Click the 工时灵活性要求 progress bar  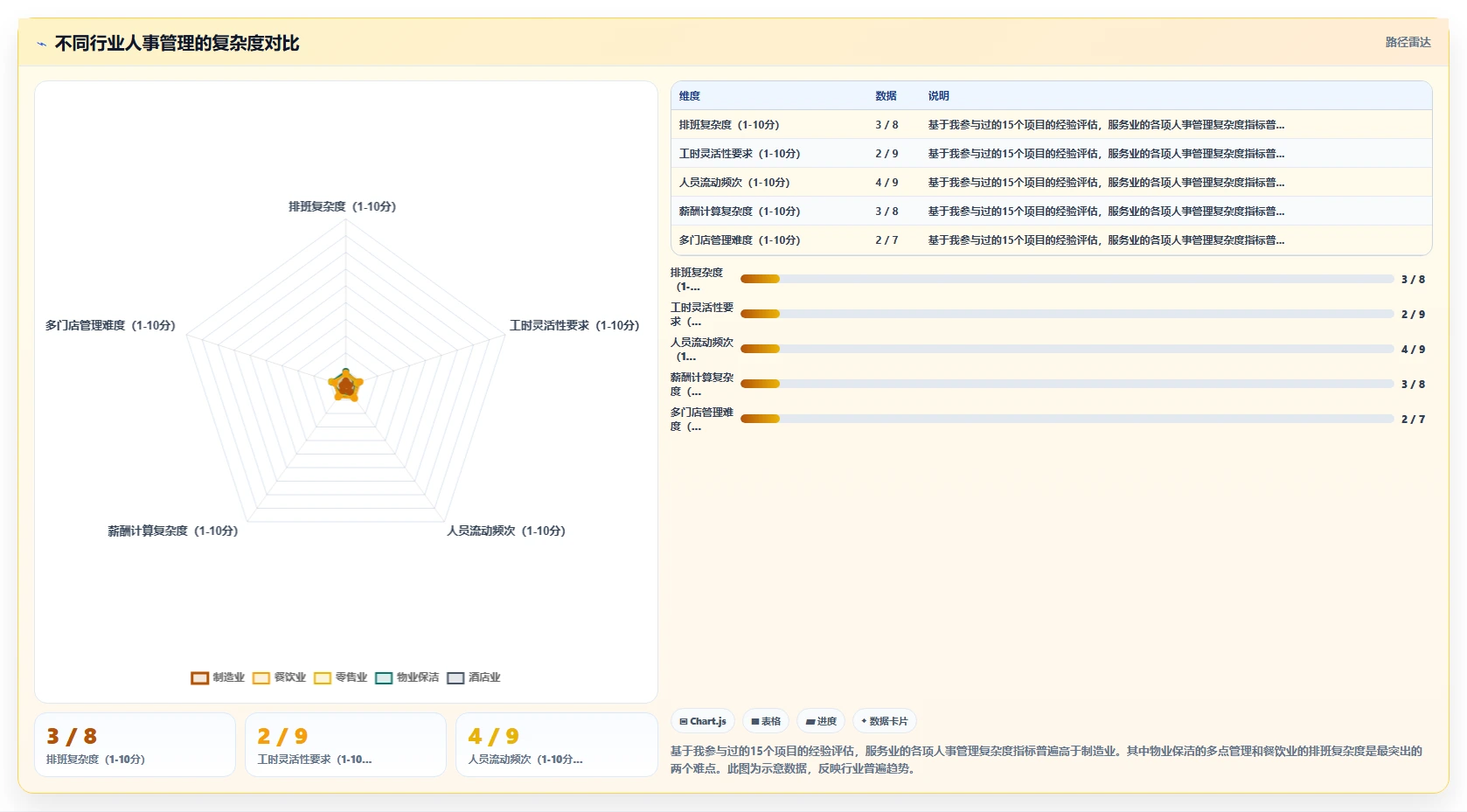click(x=1067, y=315)
